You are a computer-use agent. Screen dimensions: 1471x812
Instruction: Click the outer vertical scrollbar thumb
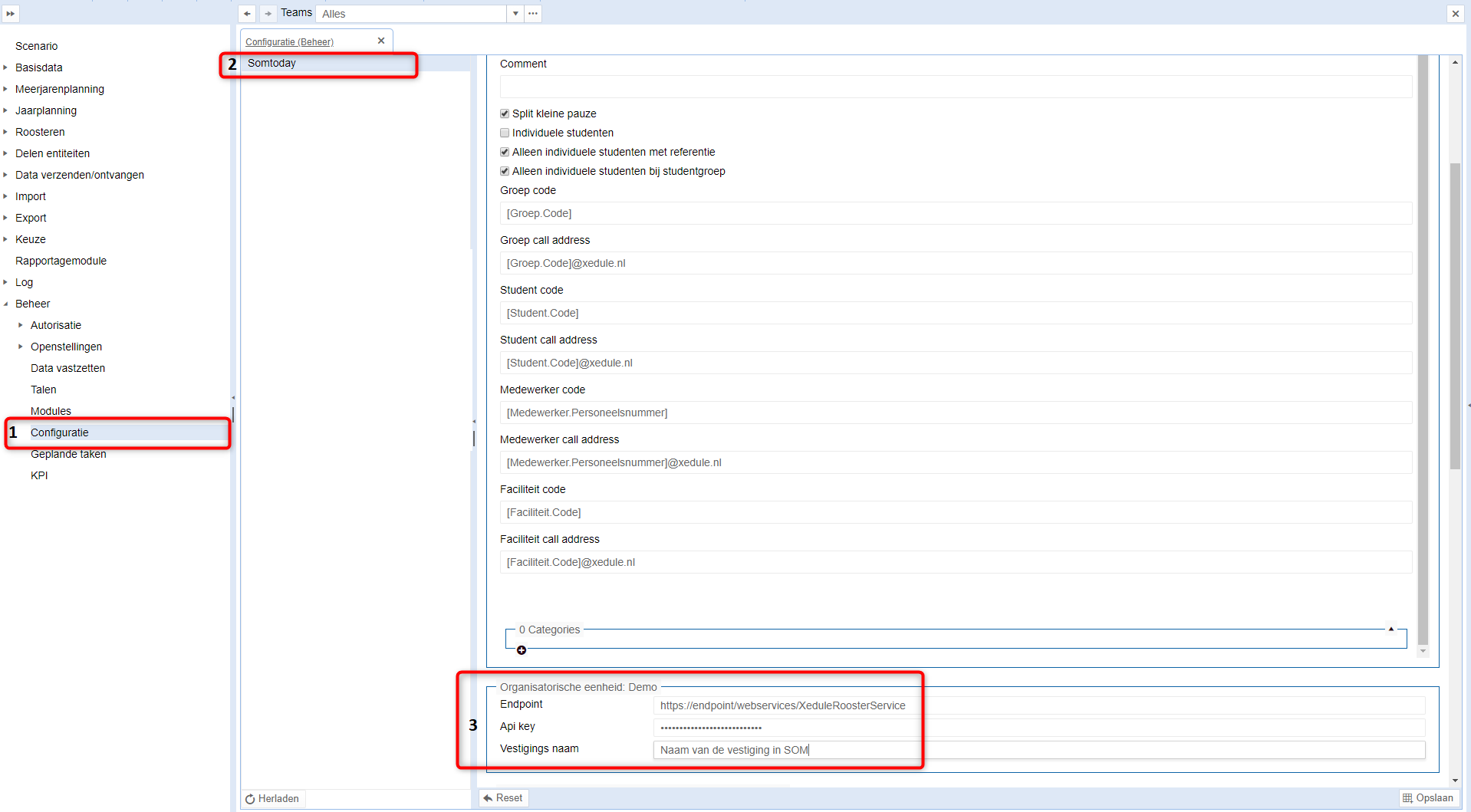[x=1455, y=316]
